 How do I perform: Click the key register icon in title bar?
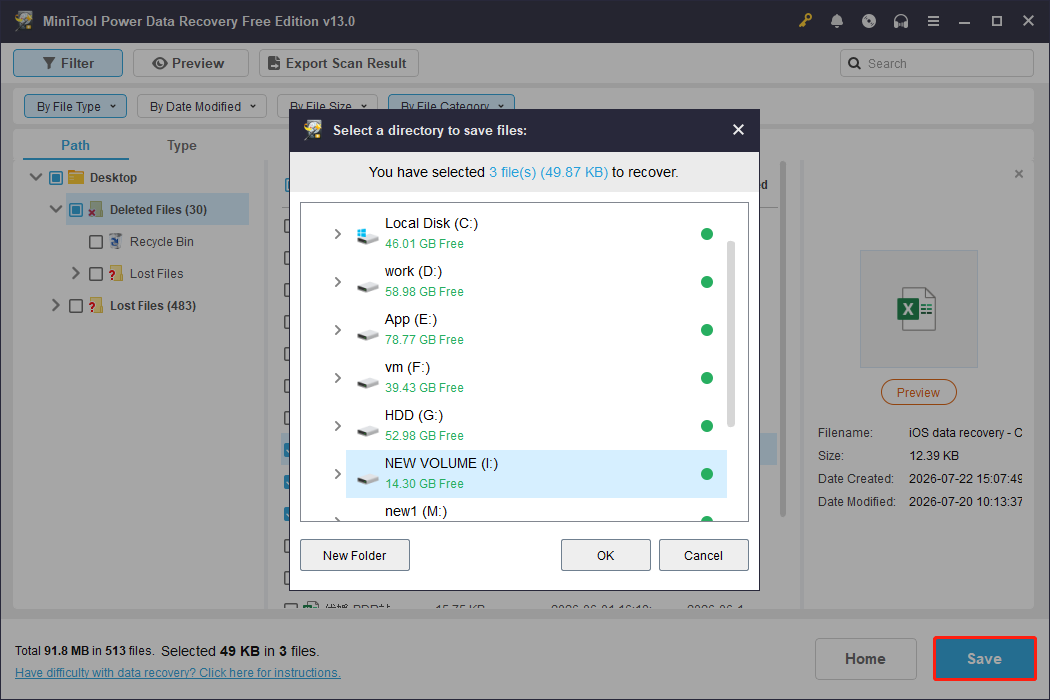(805, 21)
